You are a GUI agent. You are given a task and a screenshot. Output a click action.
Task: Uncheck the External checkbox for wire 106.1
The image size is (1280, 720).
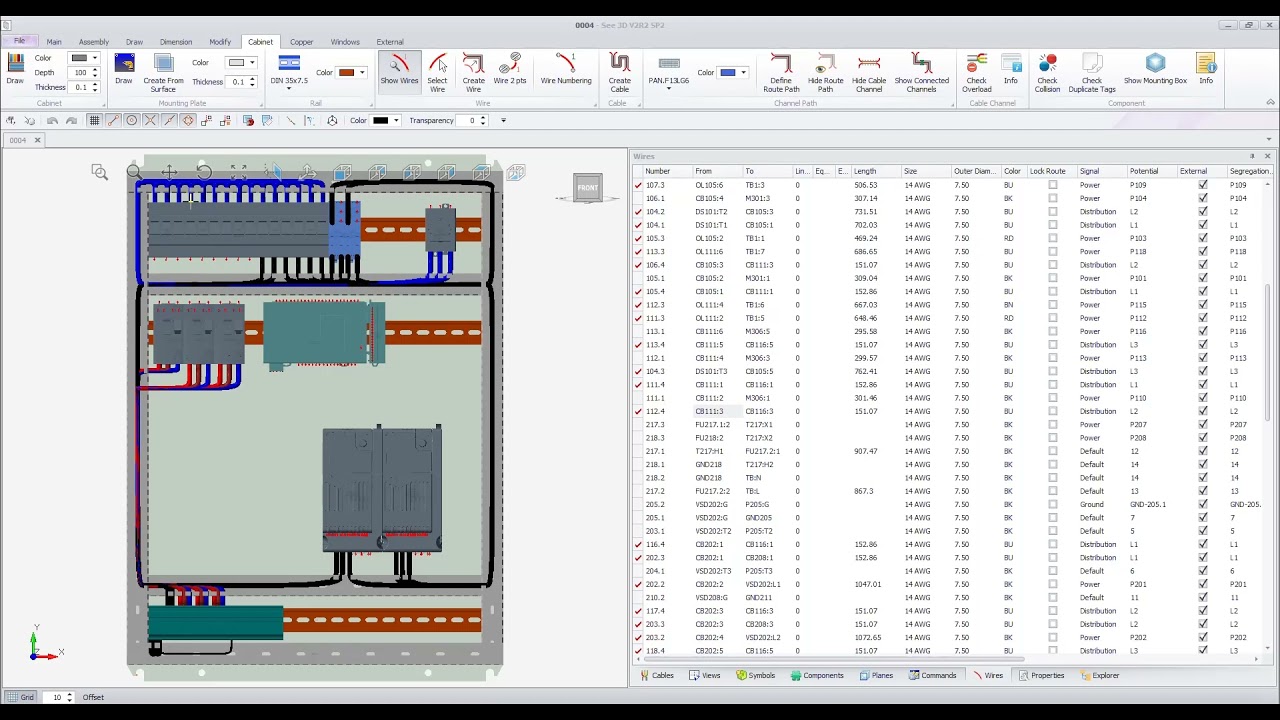tap(1203, 198)
